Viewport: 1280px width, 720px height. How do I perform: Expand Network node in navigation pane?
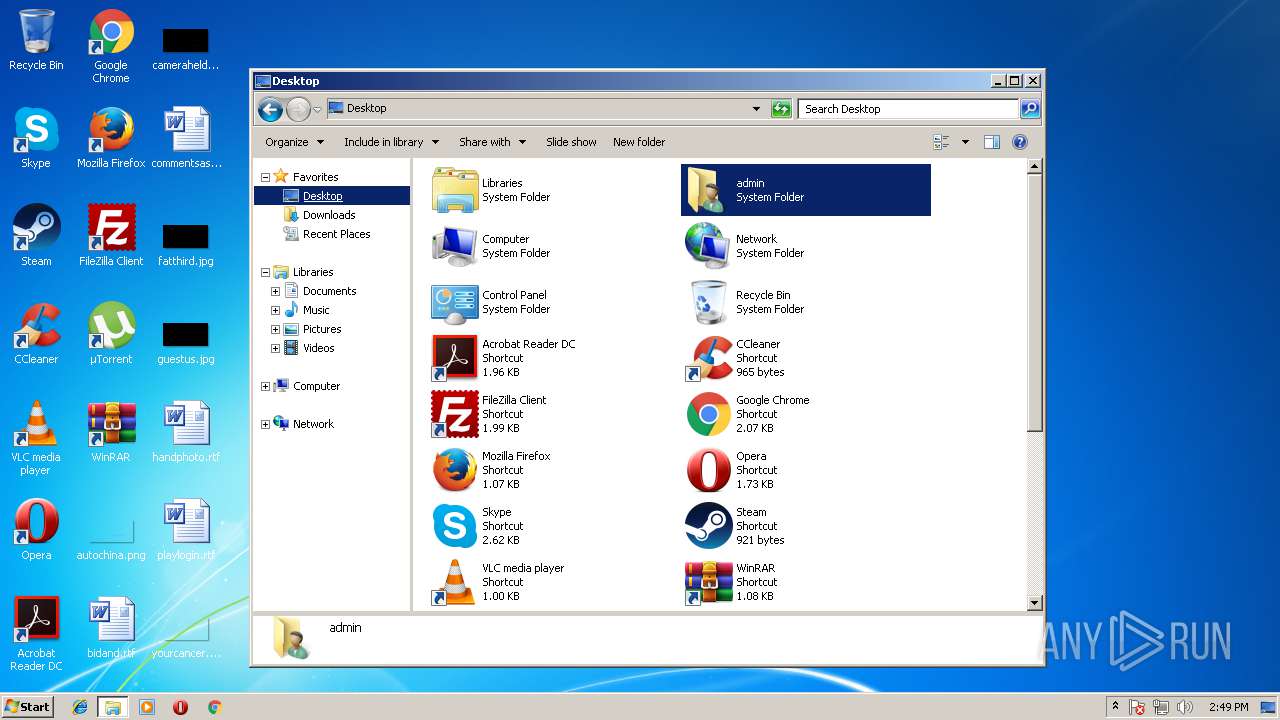tap(265, 424)
